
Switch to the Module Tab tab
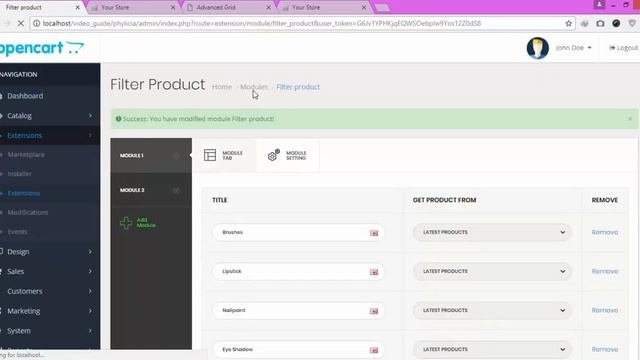pos(224,155)
